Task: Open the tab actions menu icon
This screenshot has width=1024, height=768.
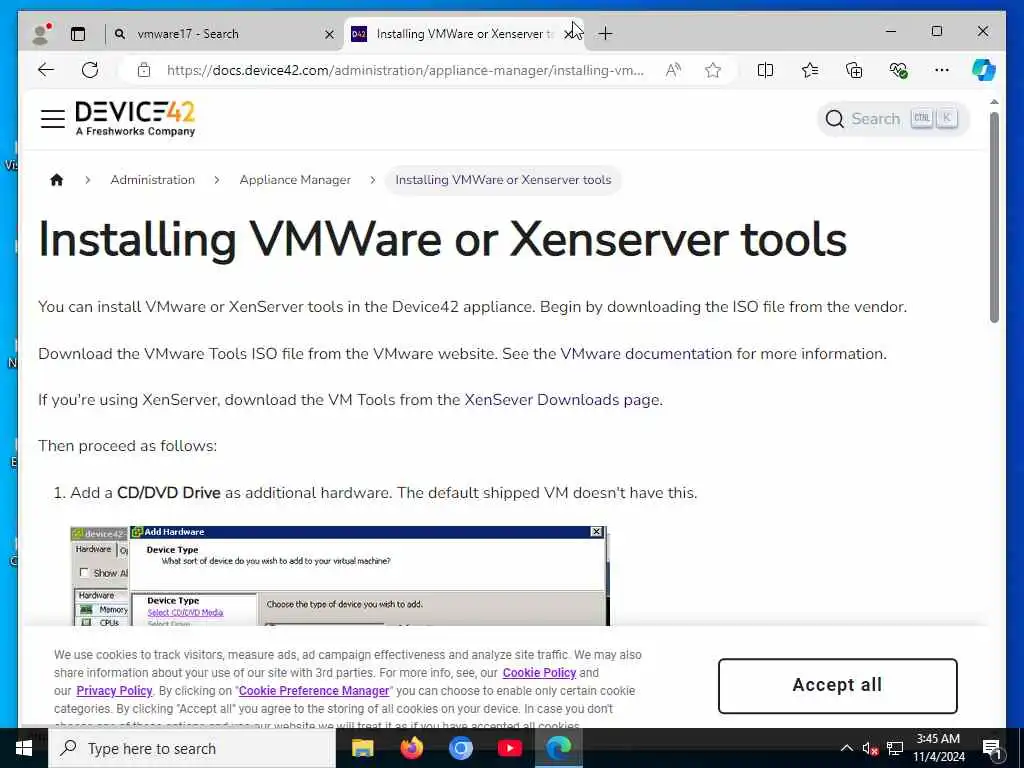Action: (x=78, y=34)
